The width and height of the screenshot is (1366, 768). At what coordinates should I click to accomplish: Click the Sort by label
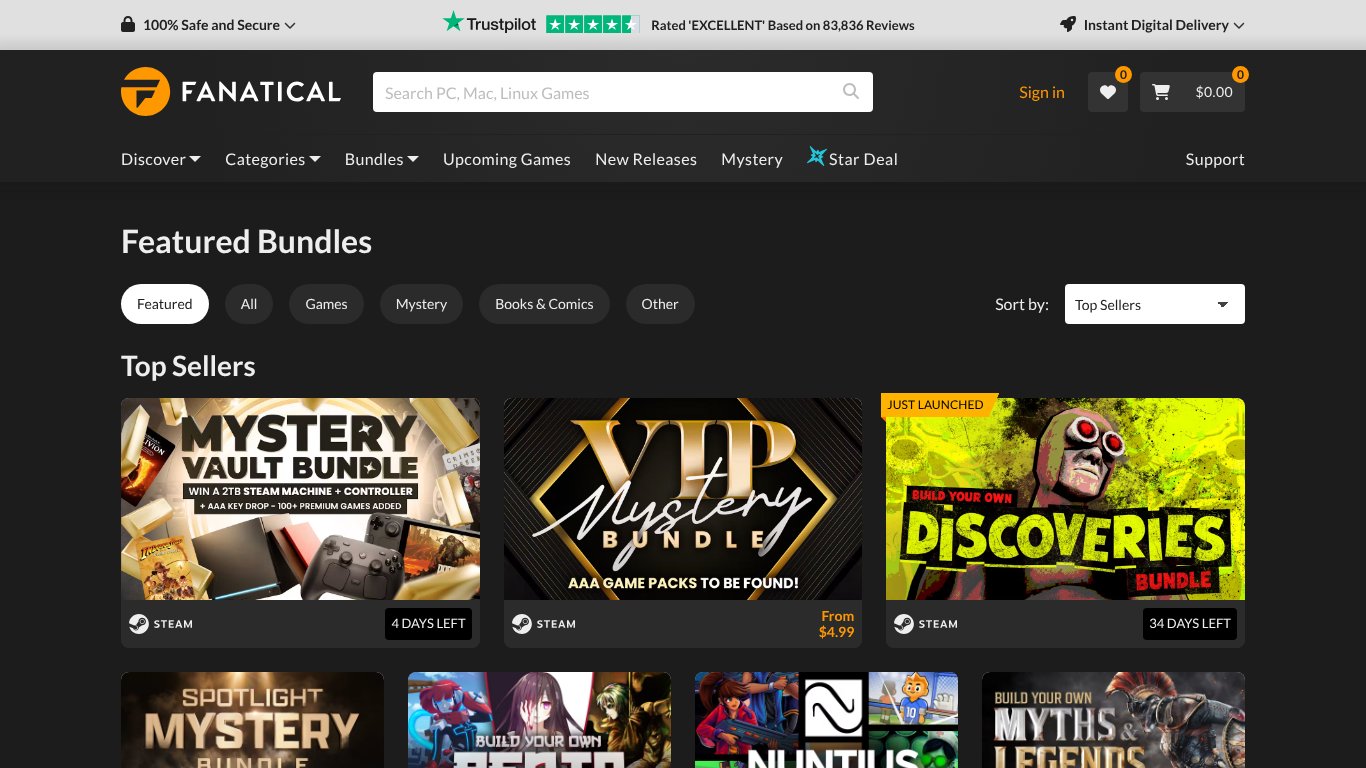[x=1022, y=304]
